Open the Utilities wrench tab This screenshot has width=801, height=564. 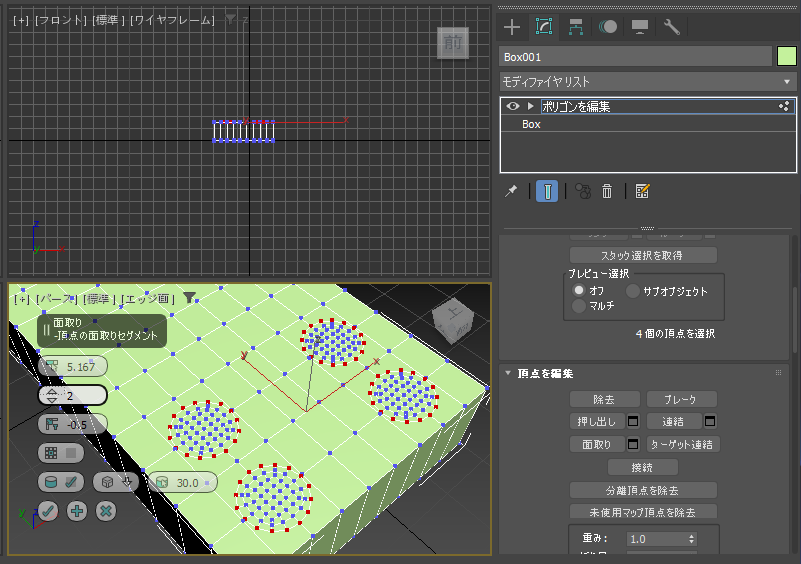pos(671,27)
